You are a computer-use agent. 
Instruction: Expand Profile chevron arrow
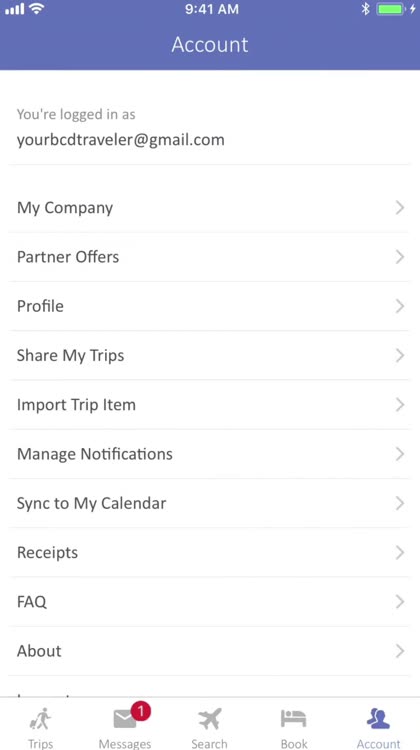click(400, 306)
